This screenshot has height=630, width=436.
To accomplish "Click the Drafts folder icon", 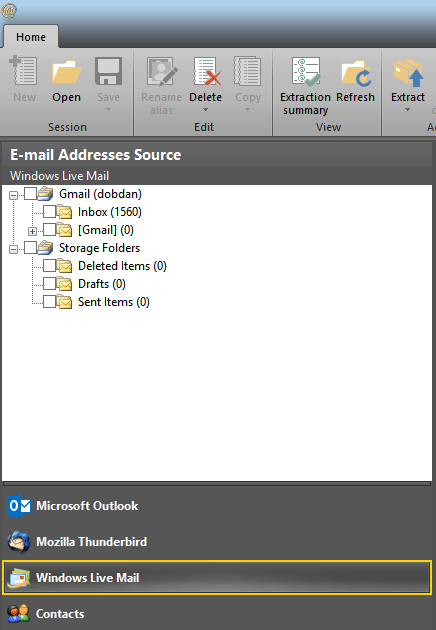I will 64,284.
